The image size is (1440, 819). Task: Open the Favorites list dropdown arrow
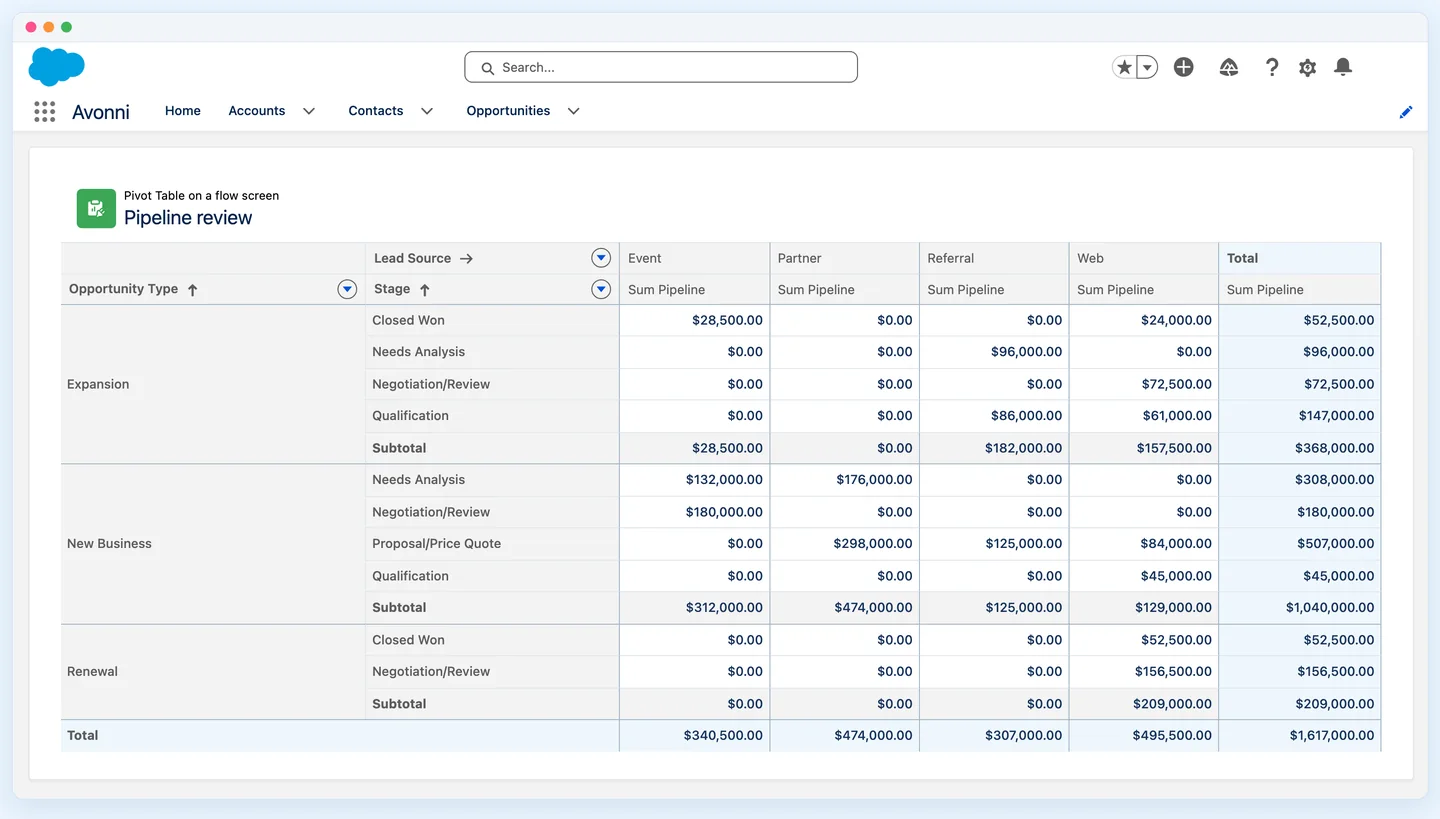point(1147,67)
